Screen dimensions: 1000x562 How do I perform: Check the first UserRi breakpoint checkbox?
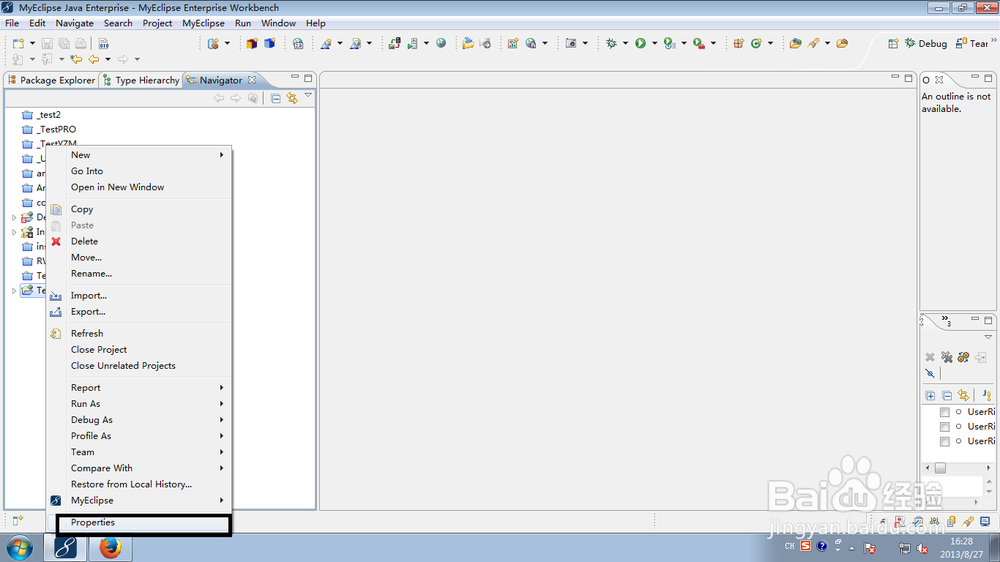pyautogui.click(x=945, y=412)
